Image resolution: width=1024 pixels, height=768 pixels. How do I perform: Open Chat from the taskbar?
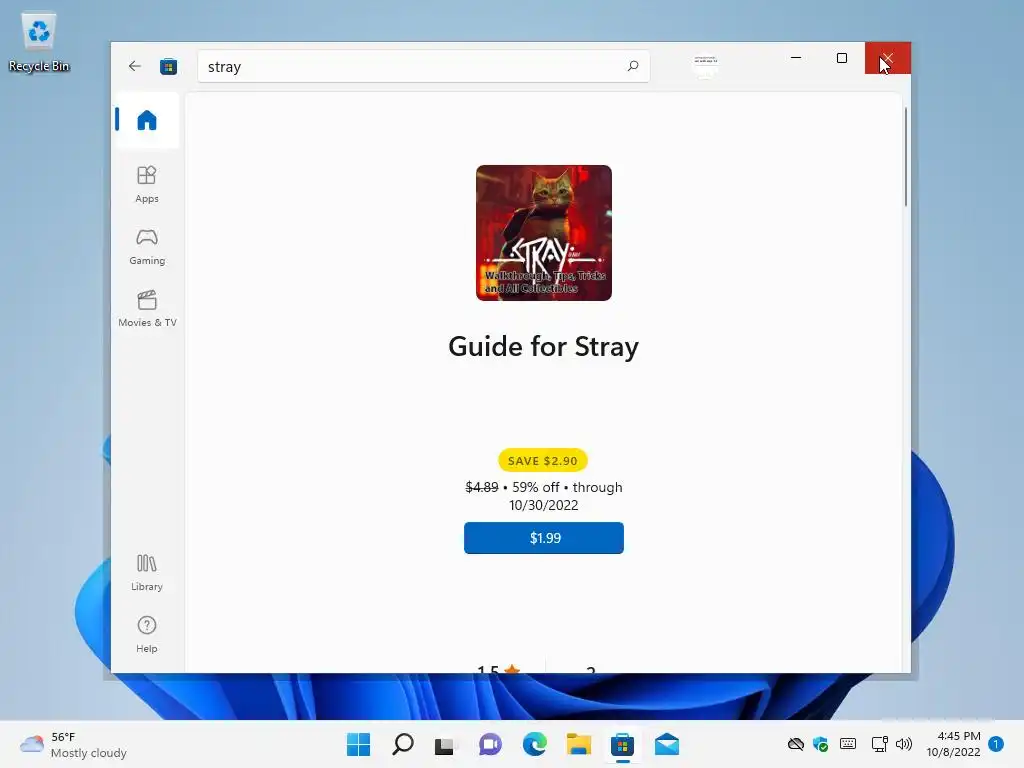tap(490, 744)
